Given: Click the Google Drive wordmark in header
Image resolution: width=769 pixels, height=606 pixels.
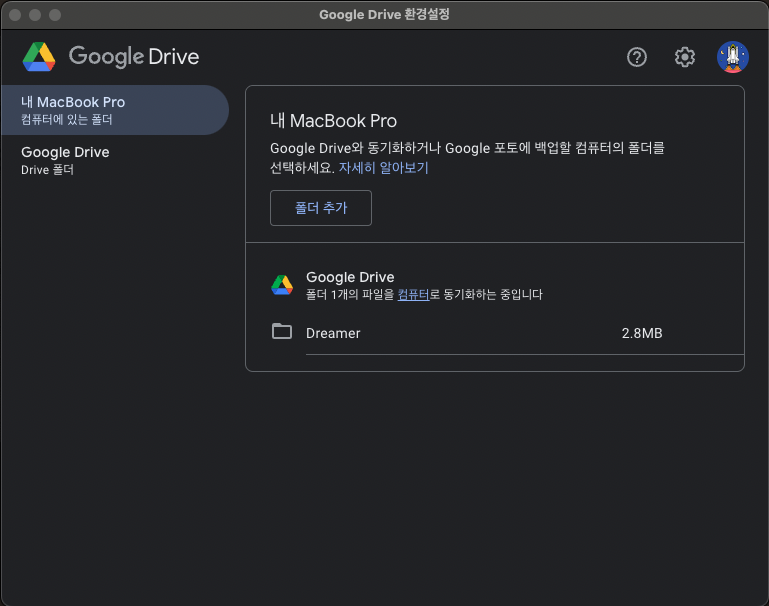Looking at the screenshot, I should tap(134, 57).
